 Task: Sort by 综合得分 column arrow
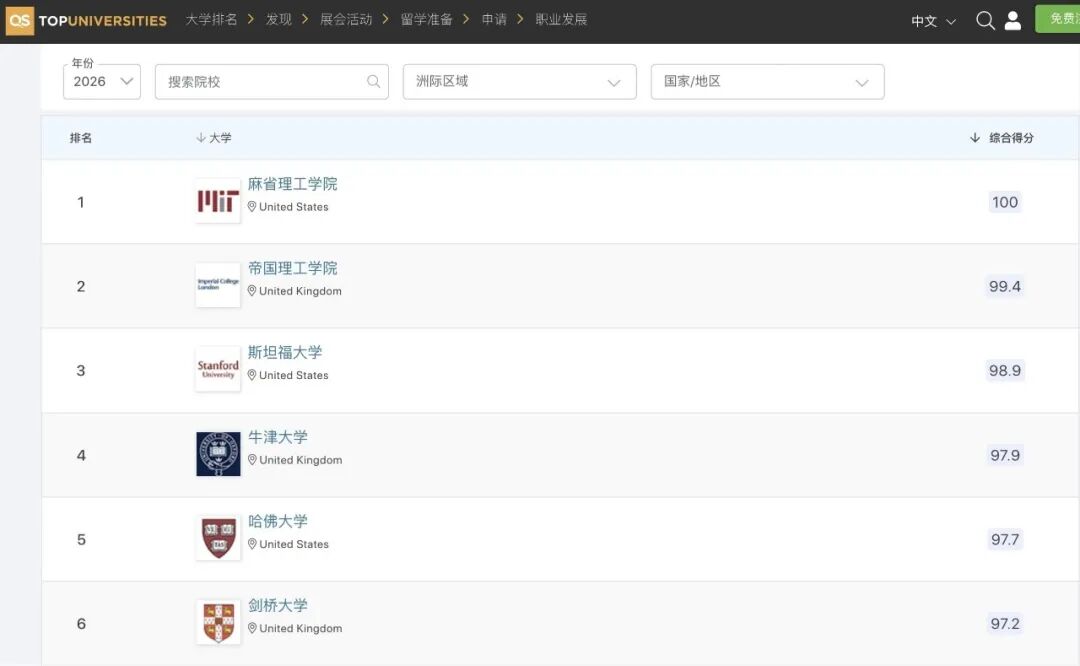(975, 138)
